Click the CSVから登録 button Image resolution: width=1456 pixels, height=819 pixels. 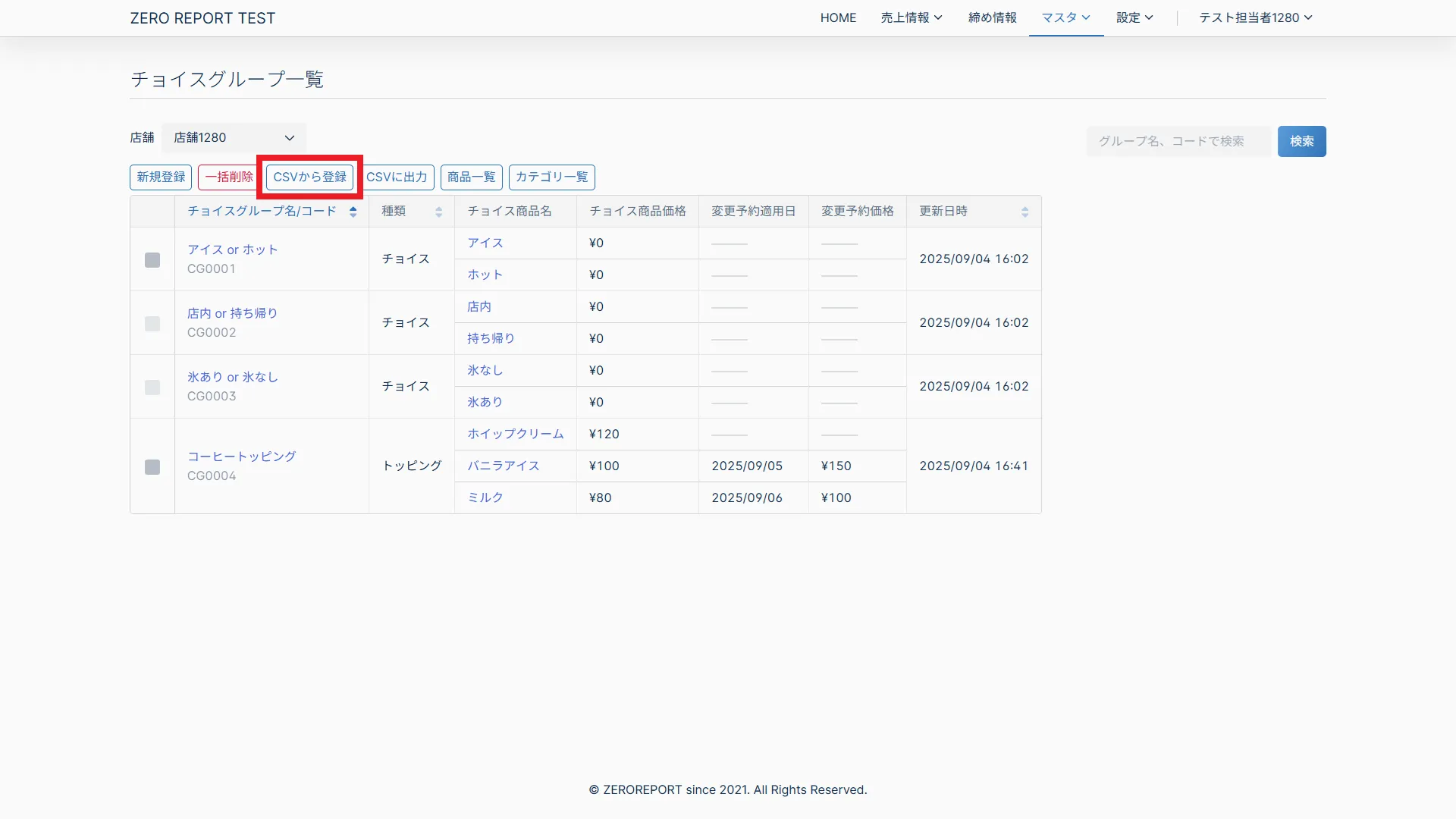[309, 177]
